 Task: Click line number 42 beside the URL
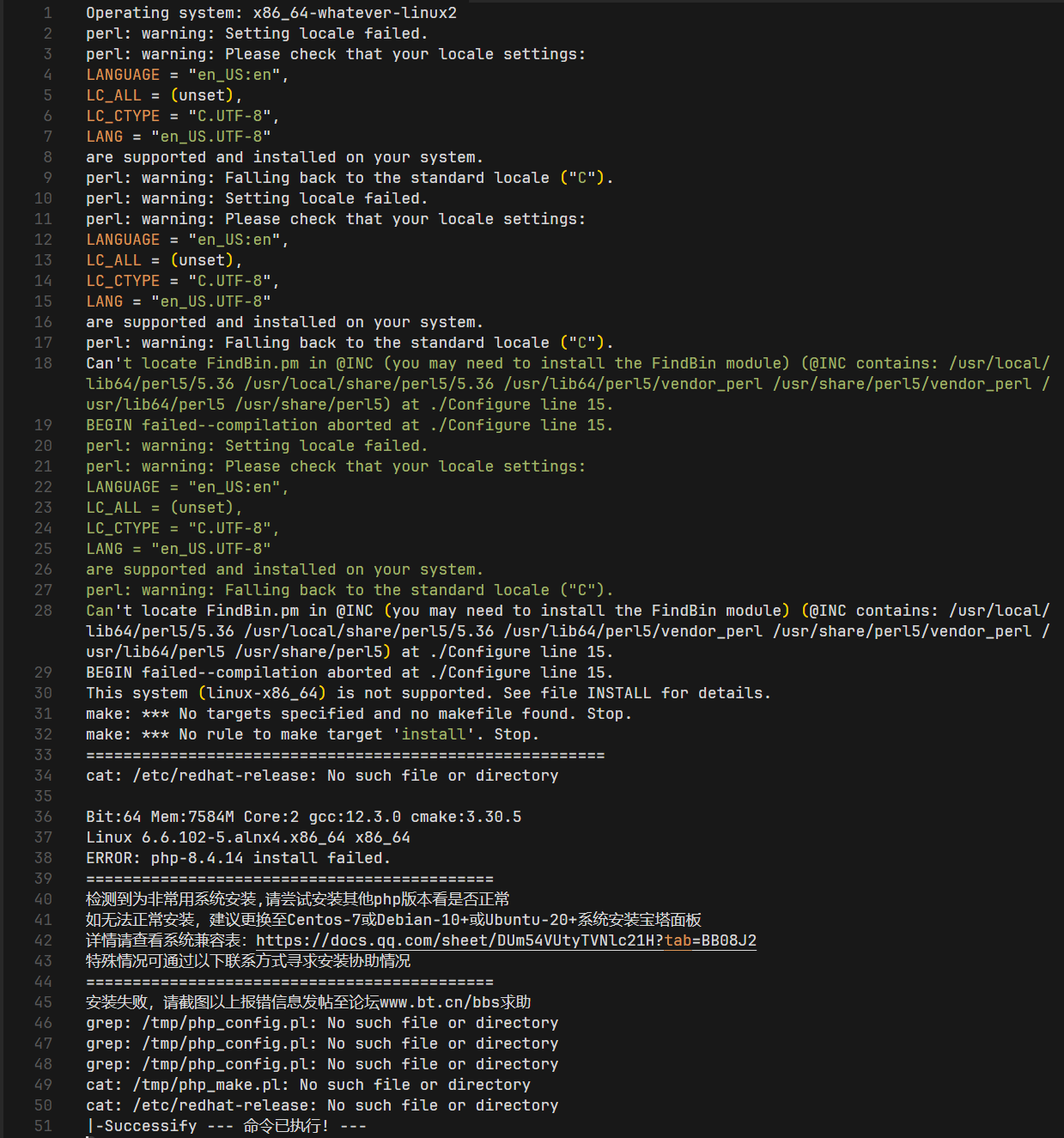coord(43,940)
